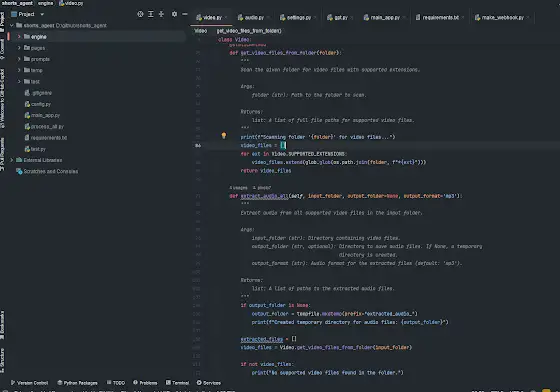This screenshot has height=392, width=560.
Task: Click video.py in the navigation breadcrumb
Action: click(x=71, y=3)
